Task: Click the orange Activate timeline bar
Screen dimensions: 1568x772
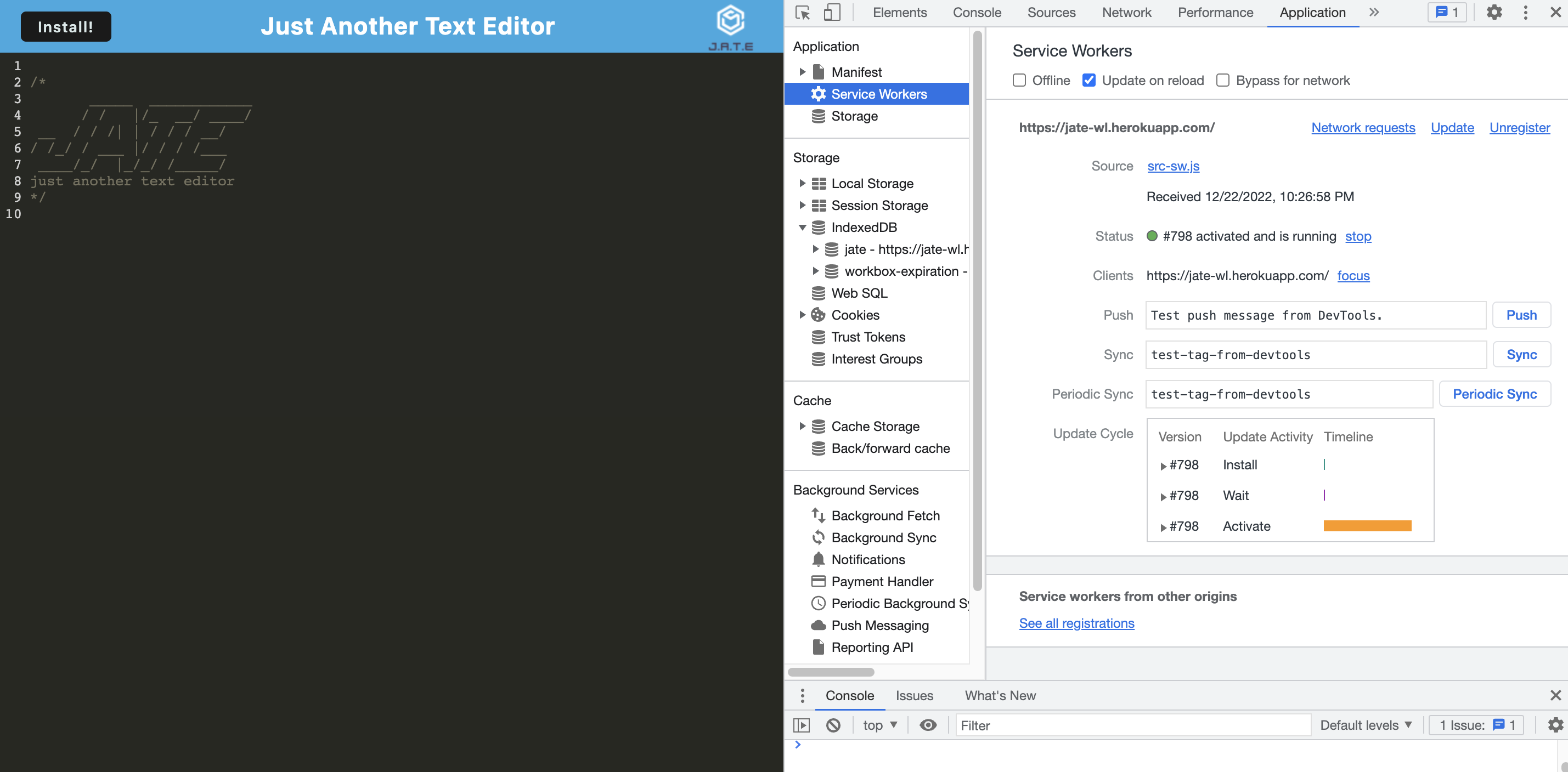Action: [x=1367, y=526]
